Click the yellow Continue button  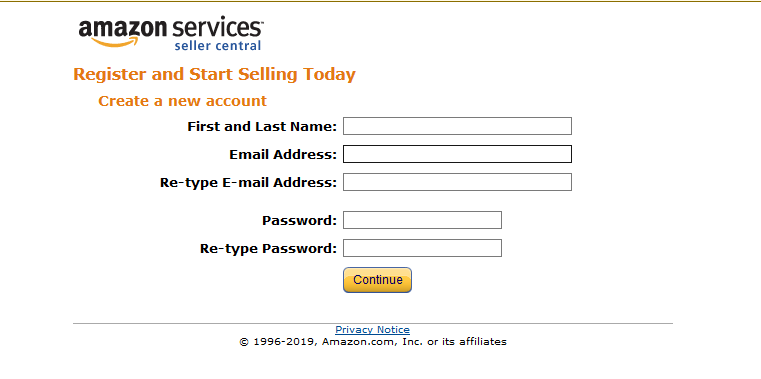(x=378, y=280)
